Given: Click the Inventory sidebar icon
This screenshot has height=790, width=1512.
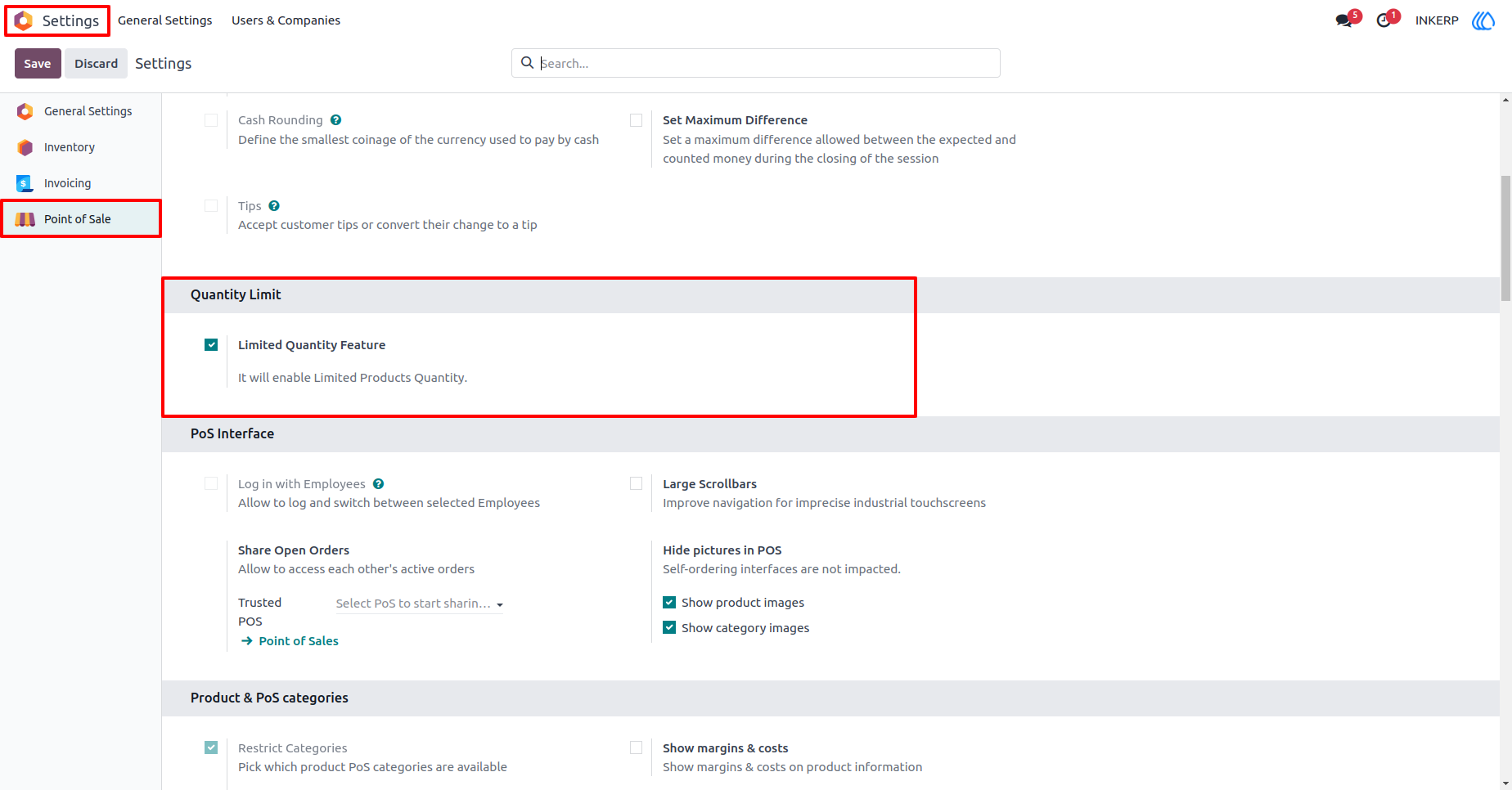Looking at the screenshot, I should click(x=25, y=147).
